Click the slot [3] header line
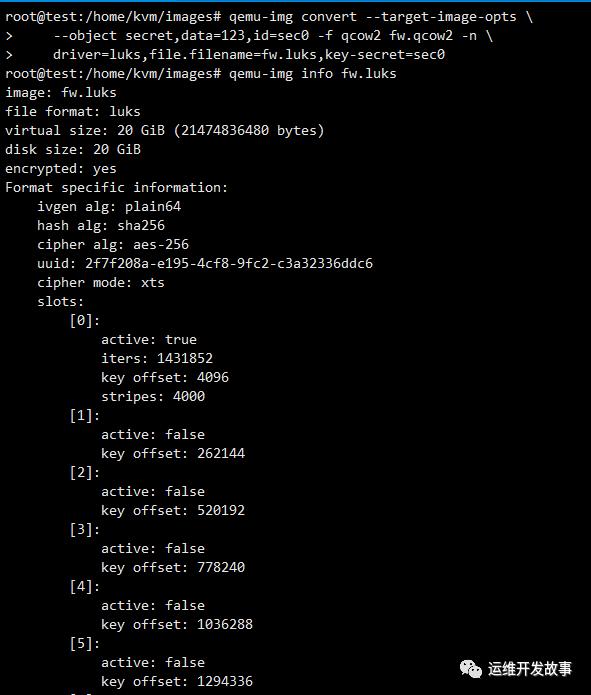591x695 pixels. coord(85,529)
